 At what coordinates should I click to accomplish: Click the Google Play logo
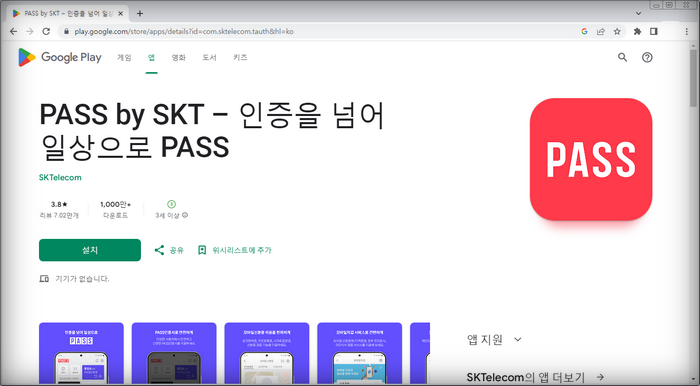(x=60, y=57)
